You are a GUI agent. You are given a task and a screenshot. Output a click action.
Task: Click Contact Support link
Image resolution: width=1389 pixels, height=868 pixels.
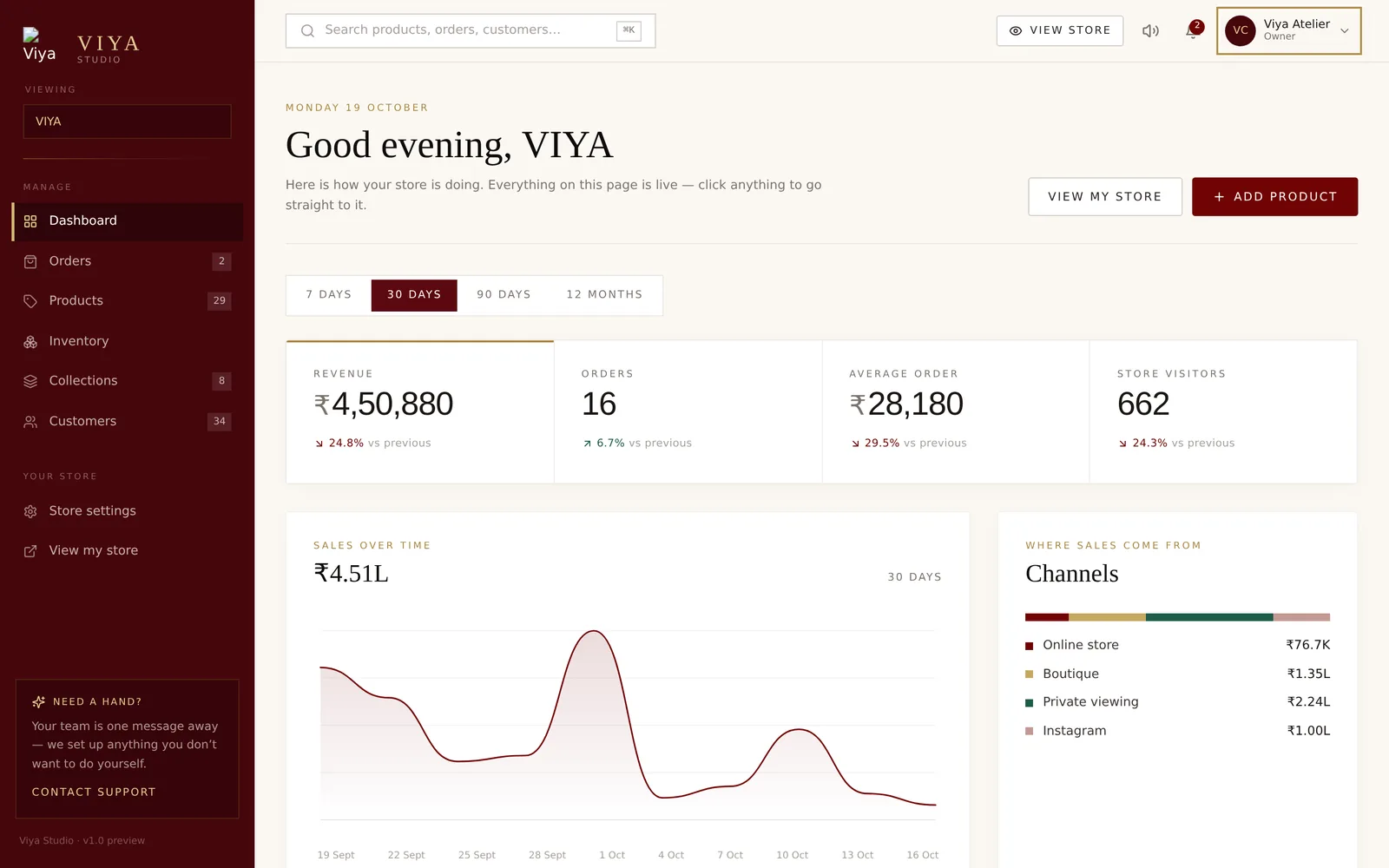[x=94, y=792]
